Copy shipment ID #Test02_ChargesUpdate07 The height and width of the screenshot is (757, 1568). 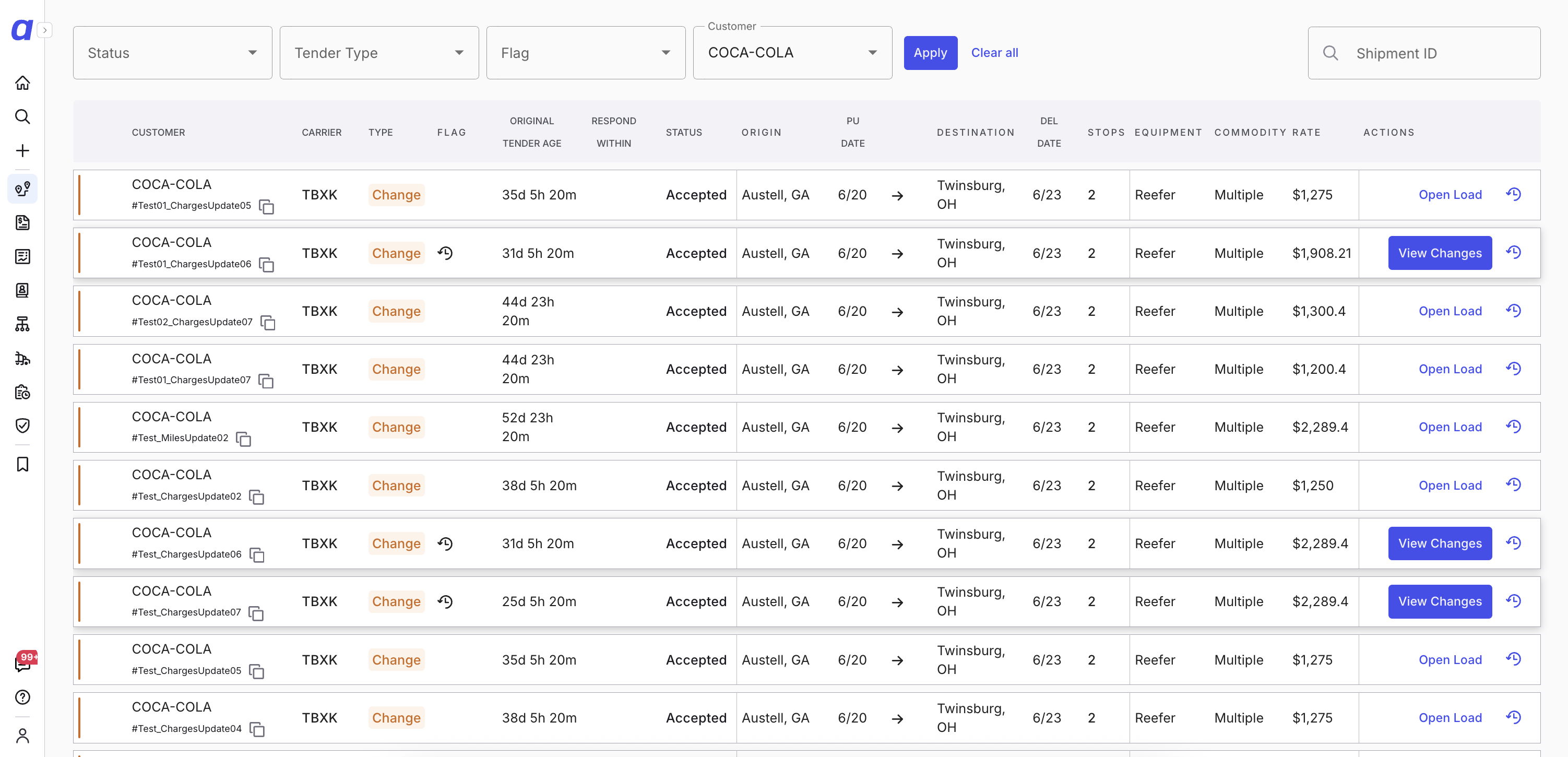[x=268, y=323]
